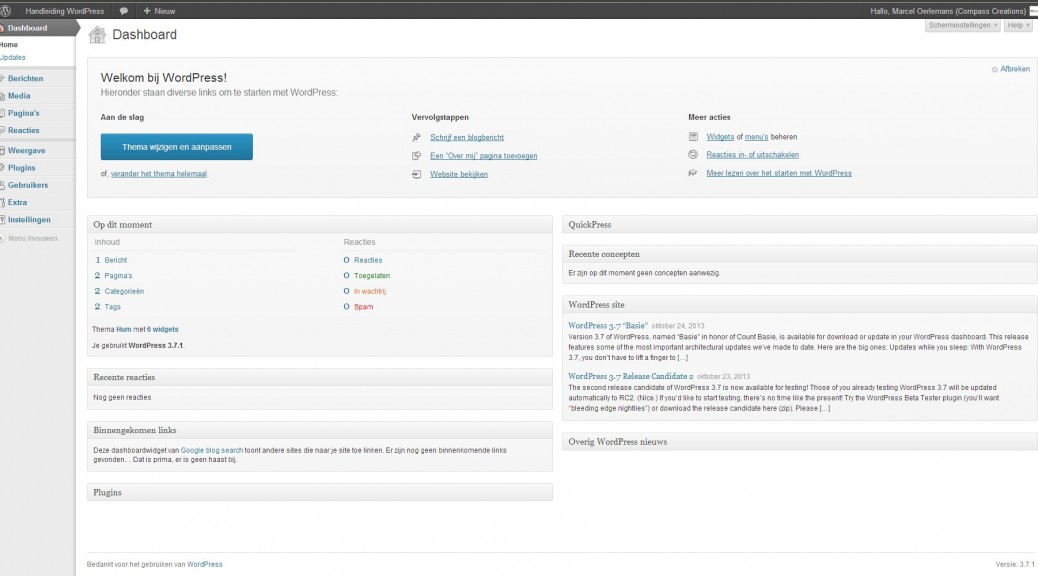Toggle 'Recente concepten' widget header
The image size is (1038, 576).
[800, 254]
